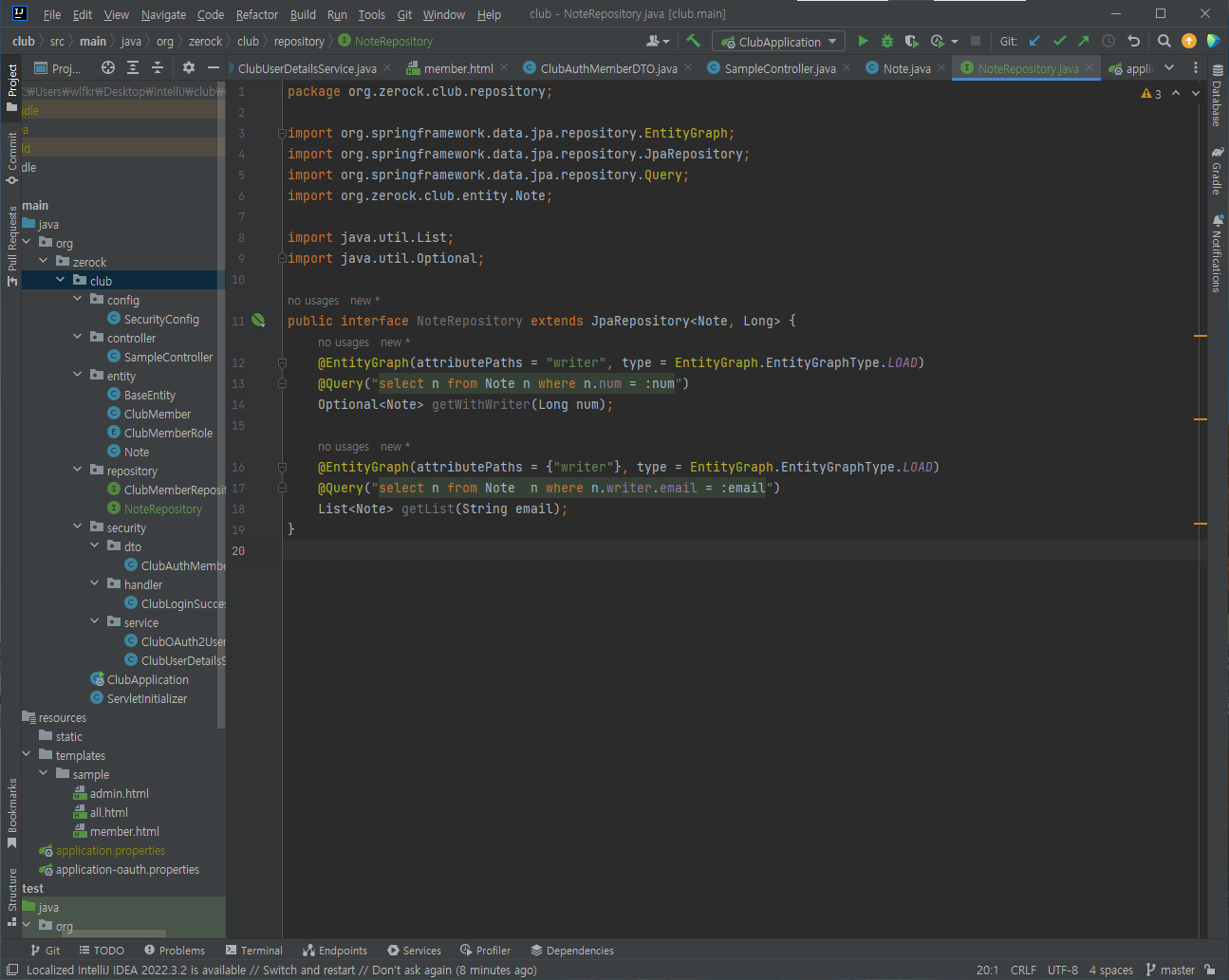Toggle the Bookmarks side panel
Viewport: 1229px width, 980px height.
11,813
